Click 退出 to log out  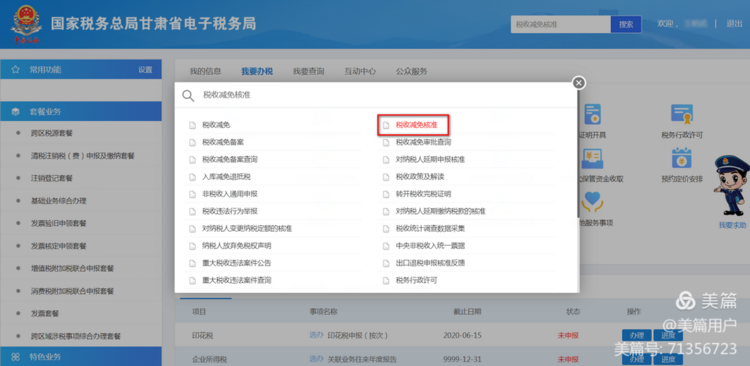pos(734,23)
